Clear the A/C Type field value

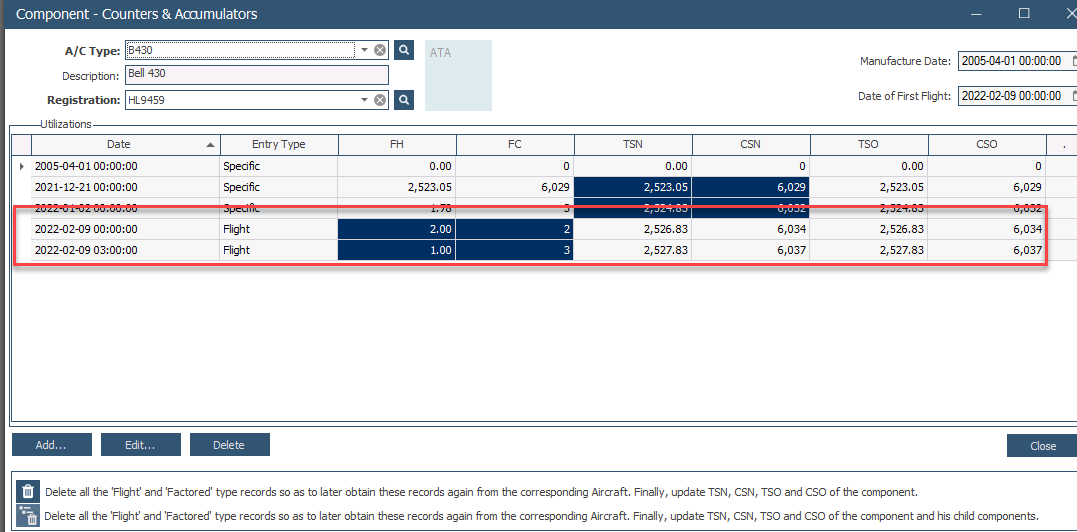[x=380, y=50]
